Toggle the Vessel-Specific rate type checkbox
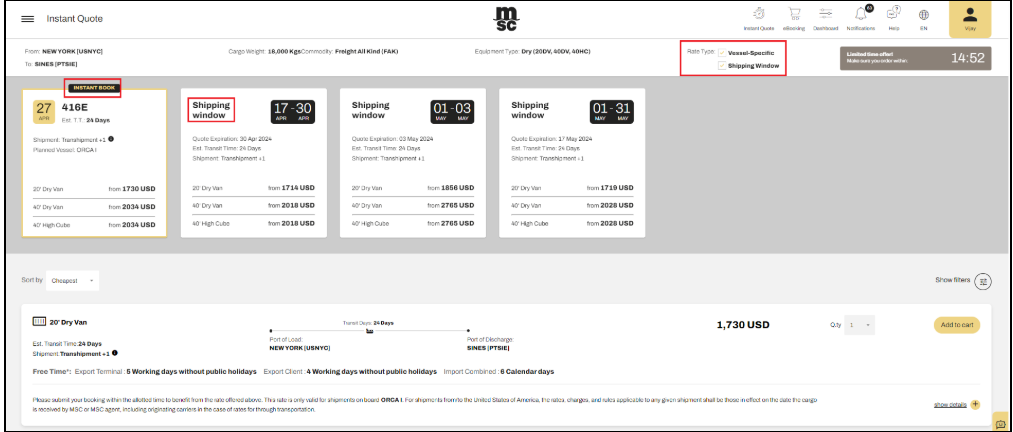Screen dimensions: 1013x432 (722, 53)
